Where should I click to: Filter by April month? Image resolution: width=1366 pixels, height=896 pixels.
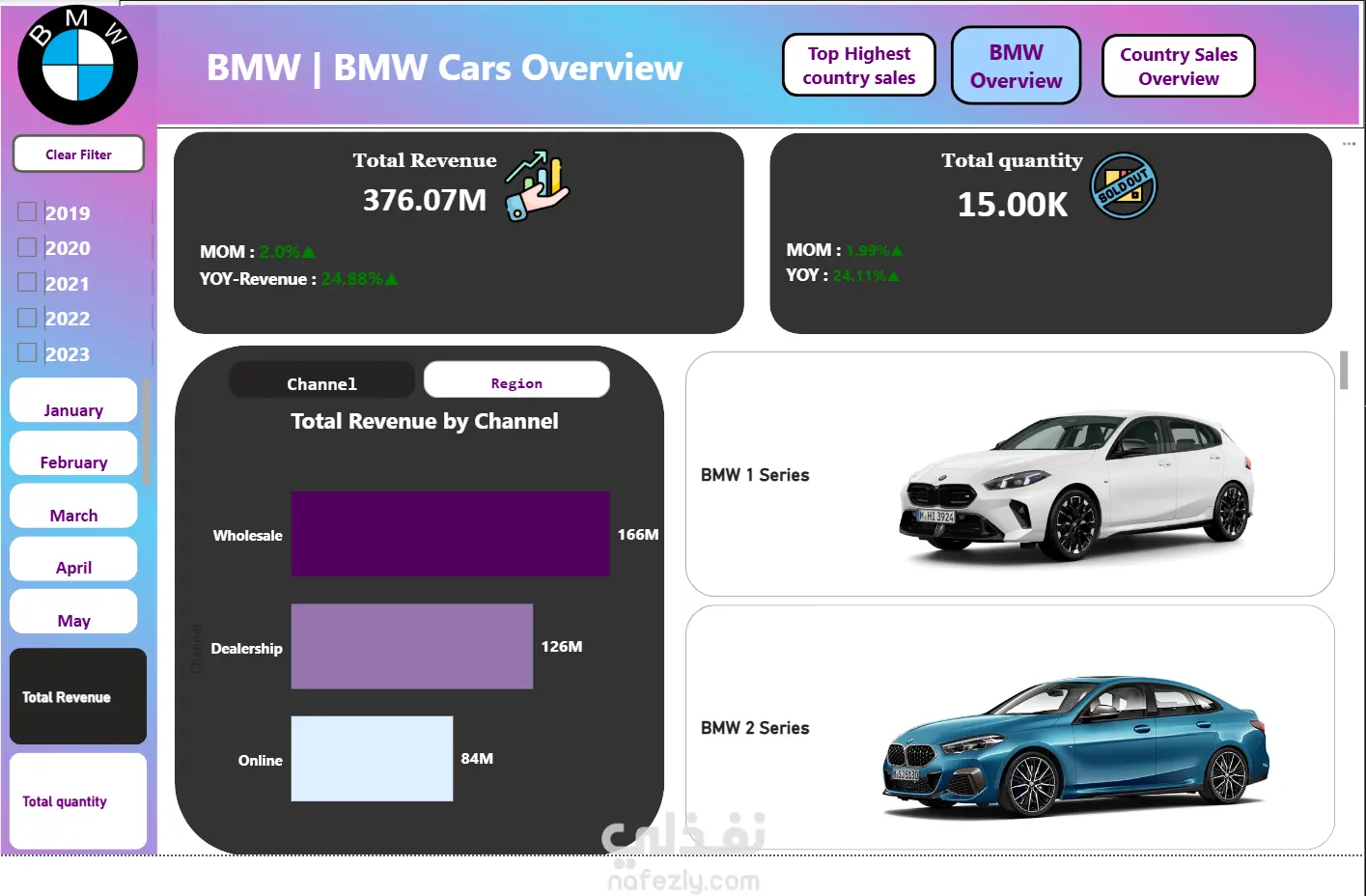[73, 558]
